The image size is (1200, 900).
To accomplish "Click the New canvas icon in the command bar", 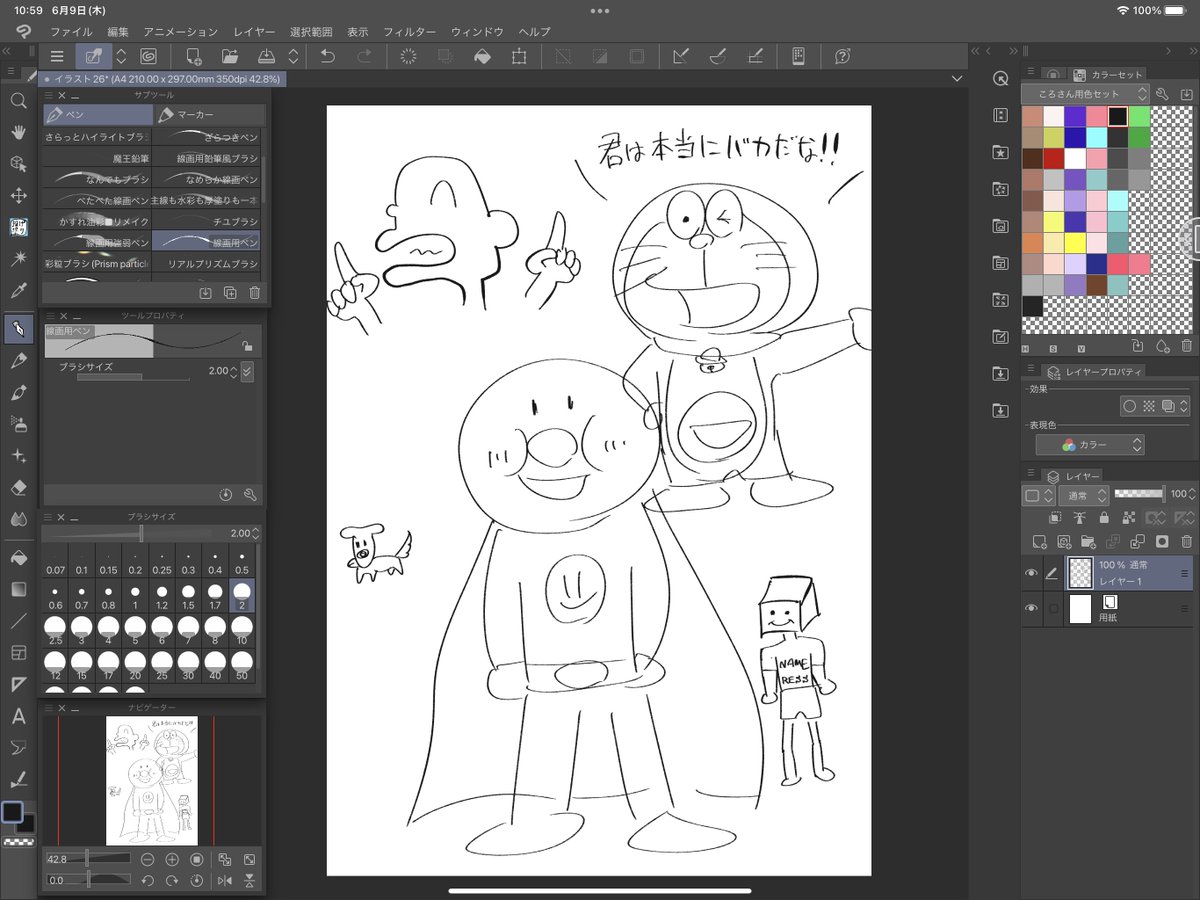I will point(193,57).
